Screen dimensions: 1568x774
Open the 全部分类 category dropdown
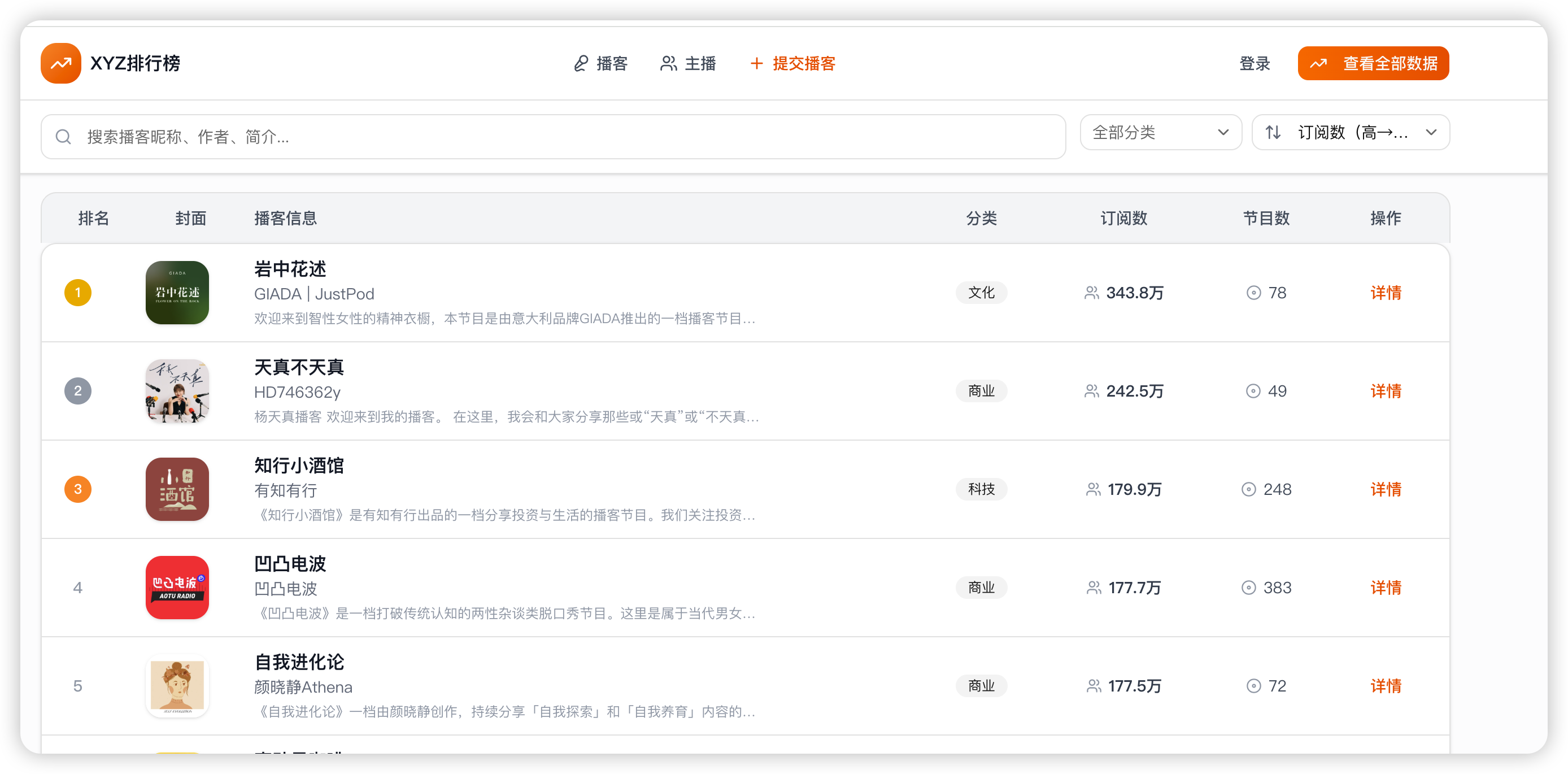[1160, 132]
